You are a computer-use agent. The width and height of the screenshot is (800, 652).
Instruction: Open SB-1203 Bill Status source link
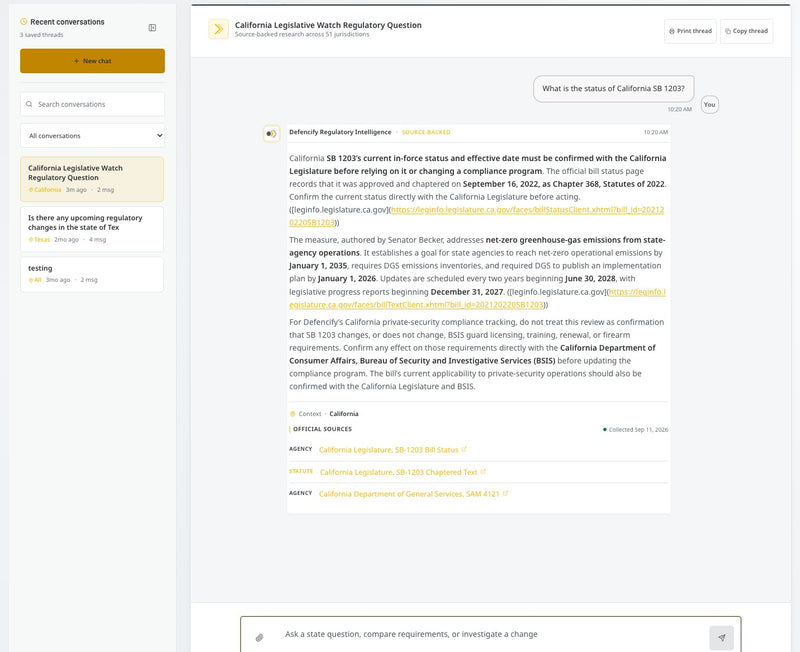pos(388,450)
